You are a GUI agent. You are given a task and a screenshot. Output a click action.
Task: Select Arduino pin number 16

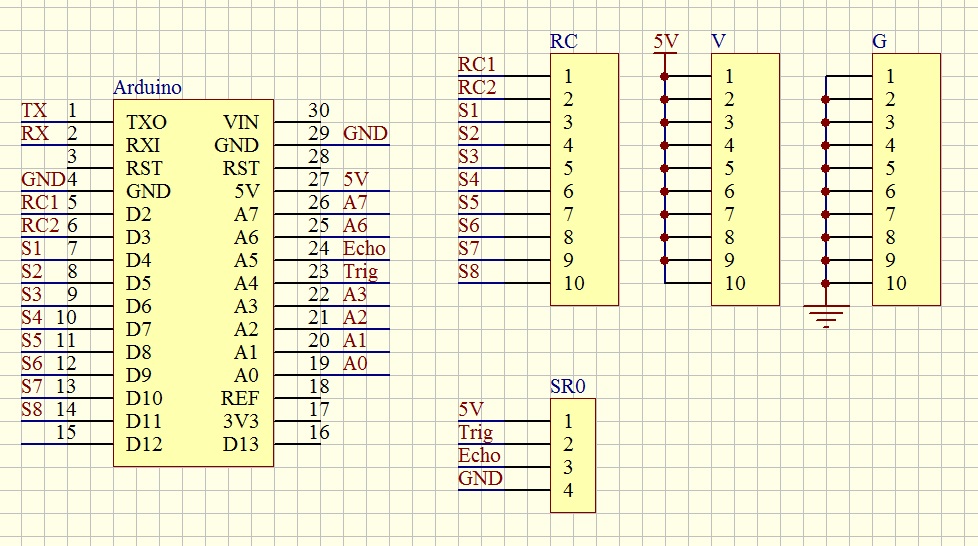click(319, 432)
